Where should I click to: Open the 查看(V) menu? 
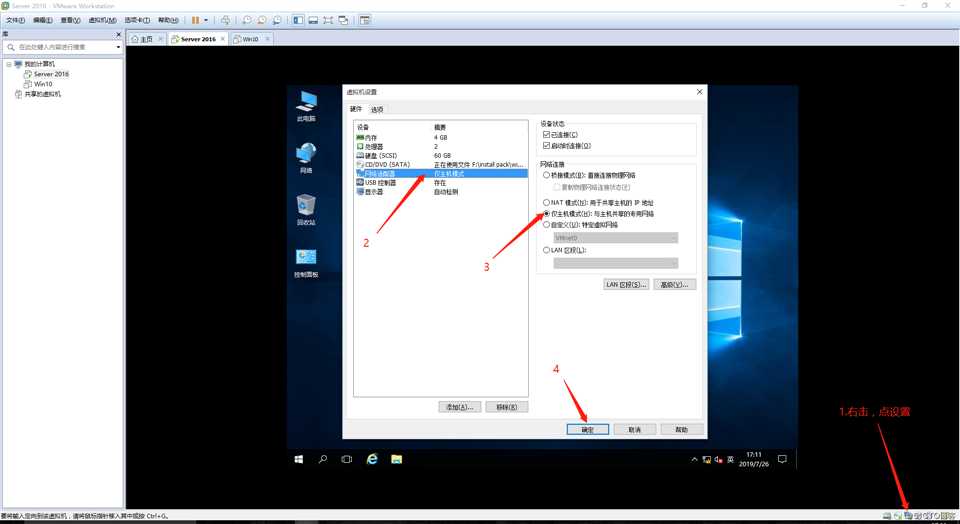coord(70,20)
